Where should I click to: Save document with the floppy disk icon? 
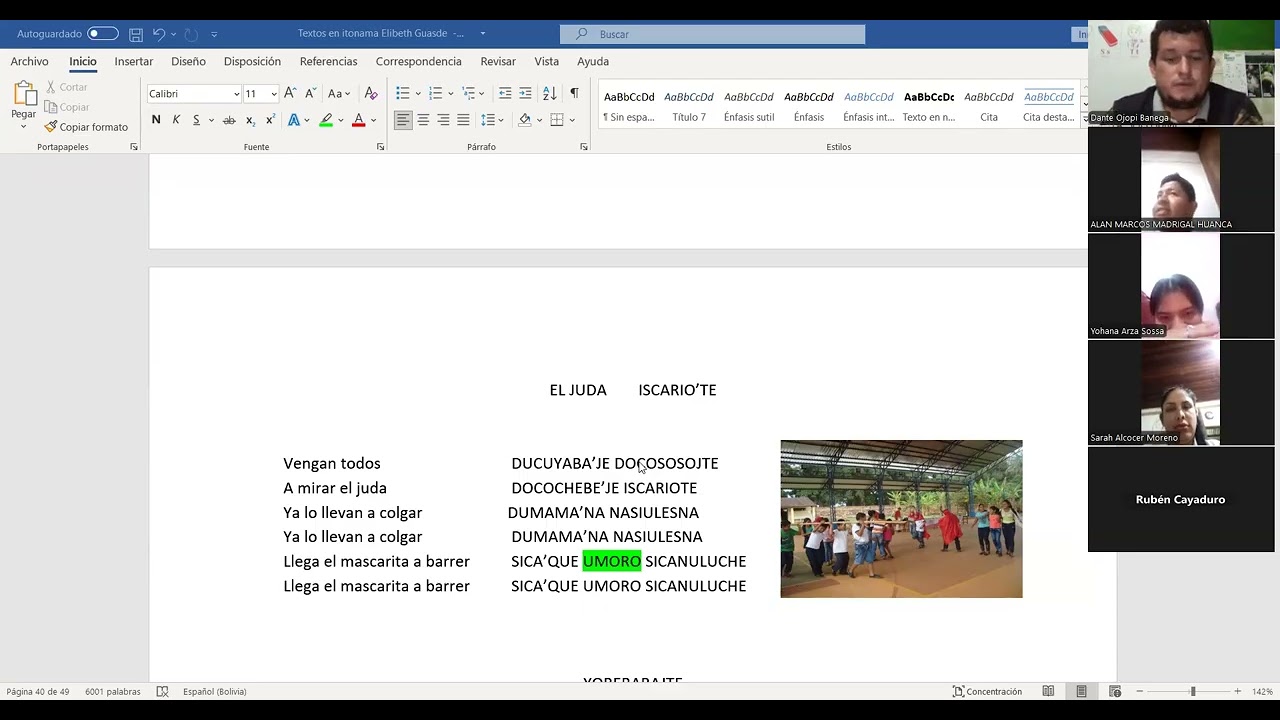136,34
